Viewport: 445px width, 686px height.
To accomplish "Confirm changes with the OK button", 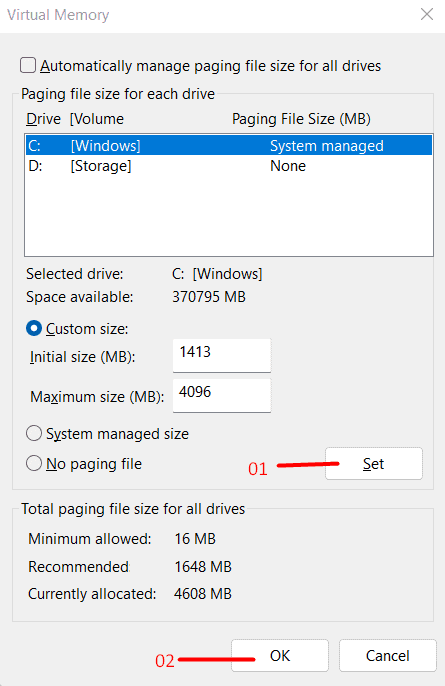I will tap(280, 655).
